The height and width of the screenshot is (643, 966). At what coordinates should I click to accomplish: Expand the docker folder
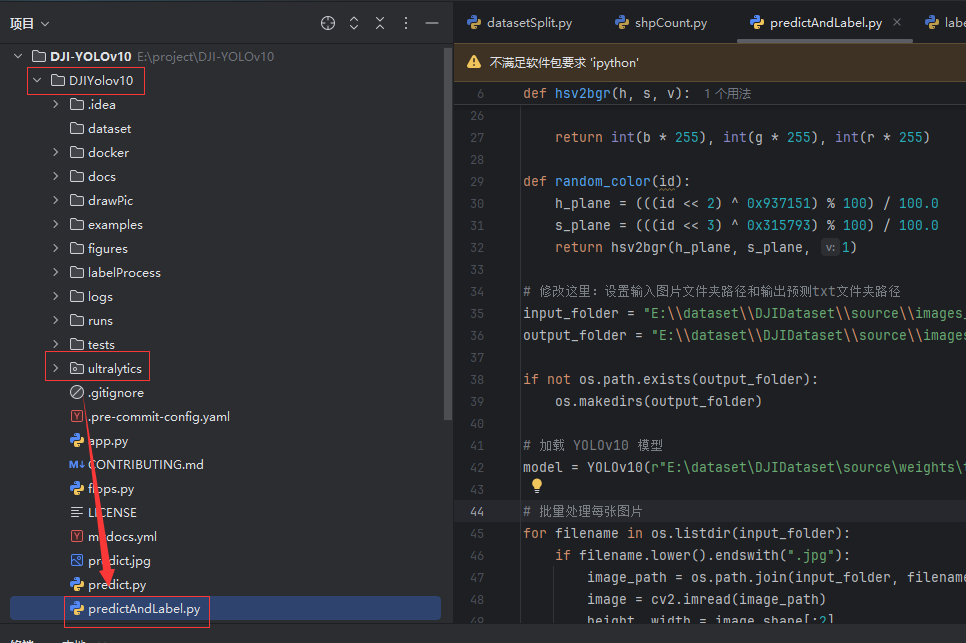coord(55,152)
